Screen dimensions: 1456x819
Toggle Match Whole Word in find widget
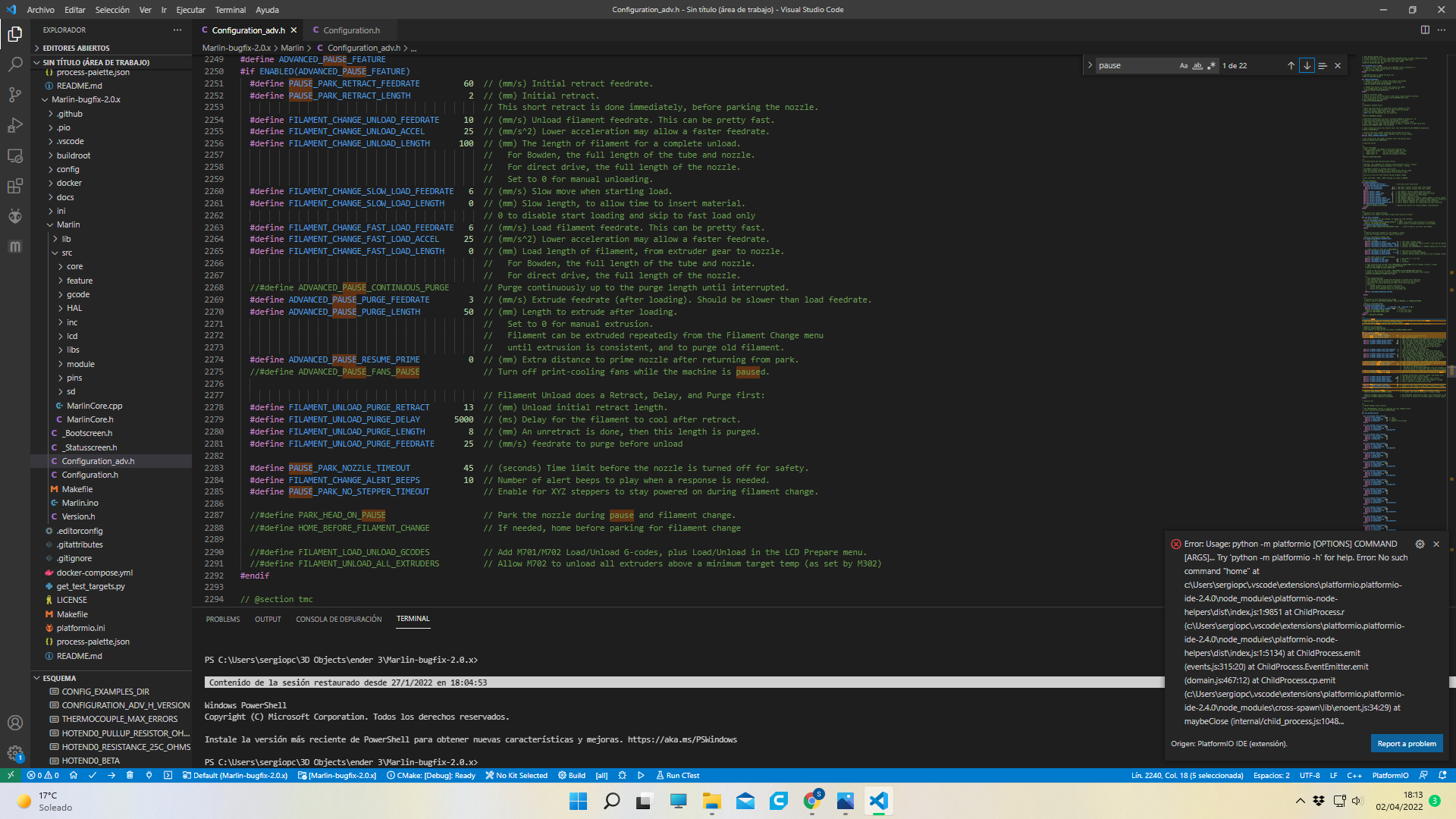tap(1197, 66)
